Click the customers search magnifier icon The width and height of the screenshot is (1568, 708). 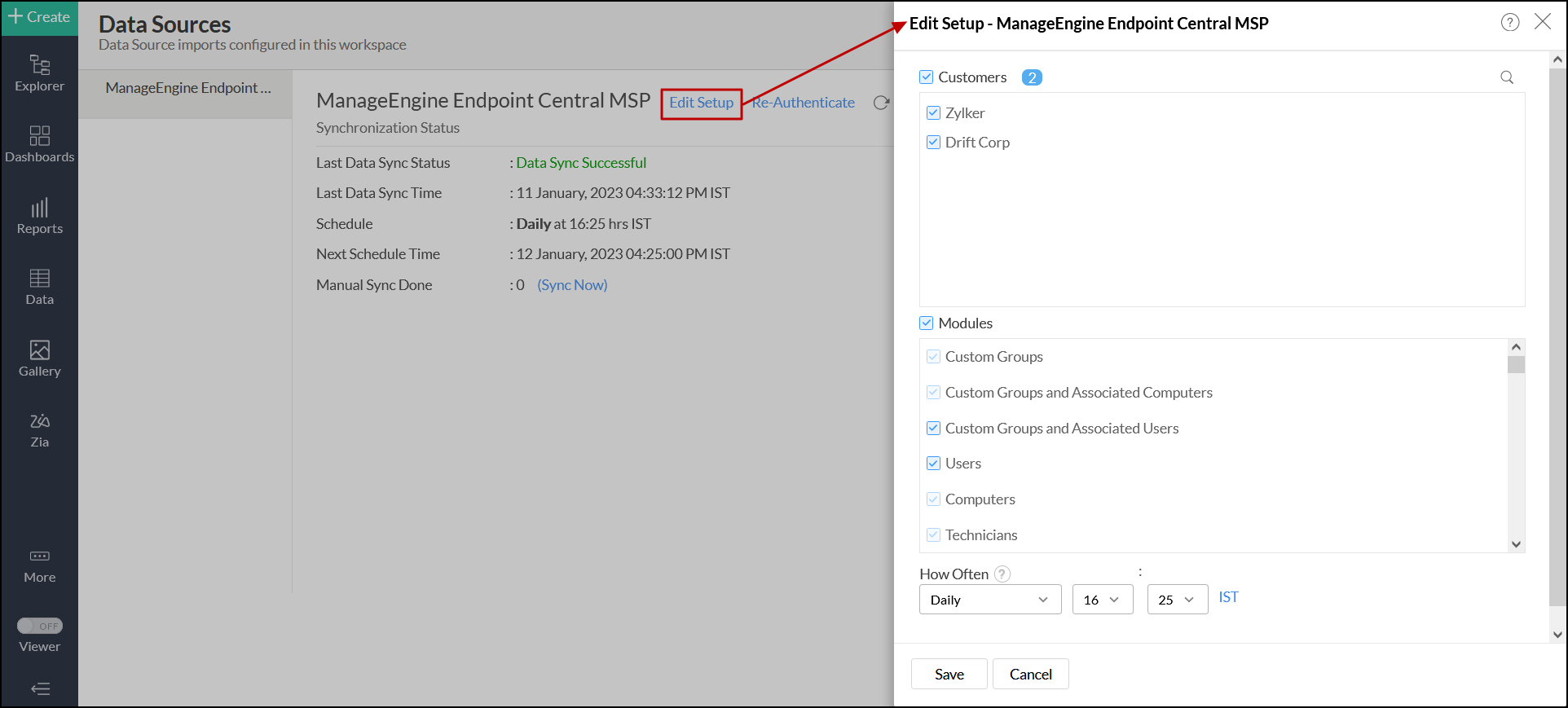point(1507,77)
